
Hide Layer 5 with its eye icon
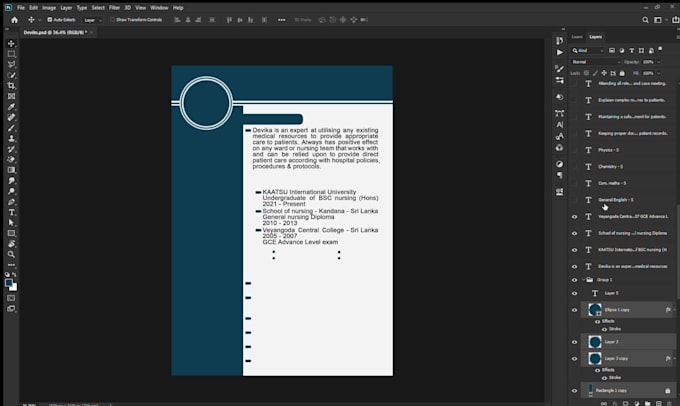(574, 294)
